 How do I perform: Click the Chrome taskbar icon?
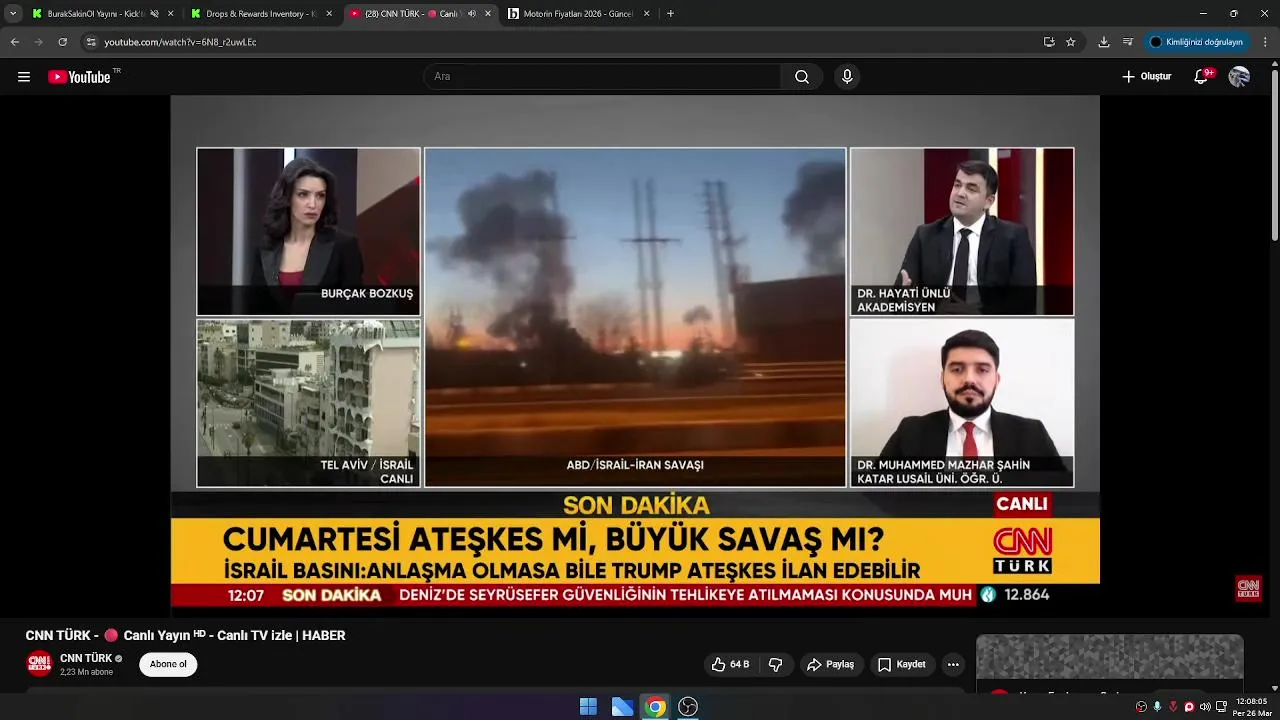(x=655, y=707)
